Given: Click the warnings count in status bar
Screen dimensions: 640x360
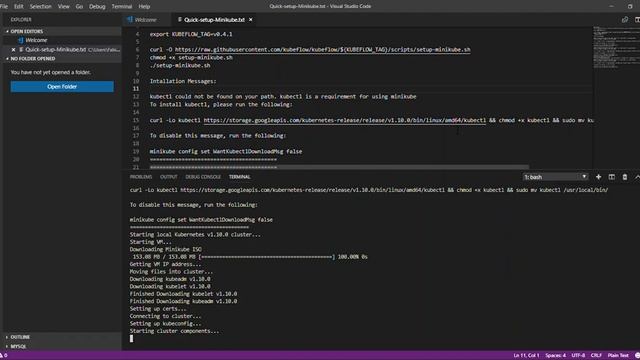Looking at the screenshot, I should point(4,356).
